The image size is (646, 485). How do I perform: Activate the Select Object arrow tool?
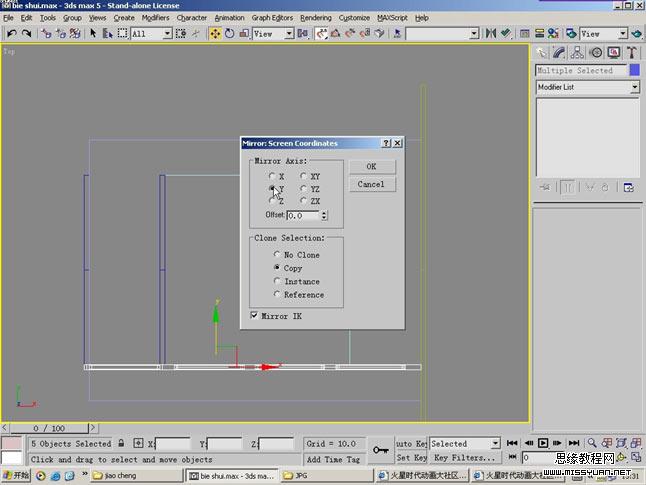pos(93,33)
